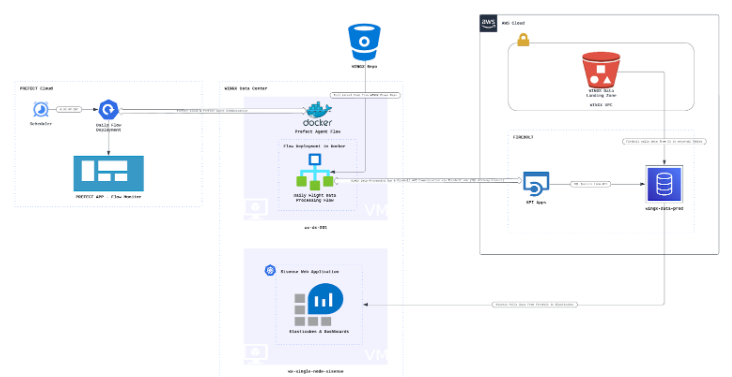Click the Sisense Elasticubes & Dashboards chart icon
The width and height of the screenshot is (732, 377).
coord(319,304)
